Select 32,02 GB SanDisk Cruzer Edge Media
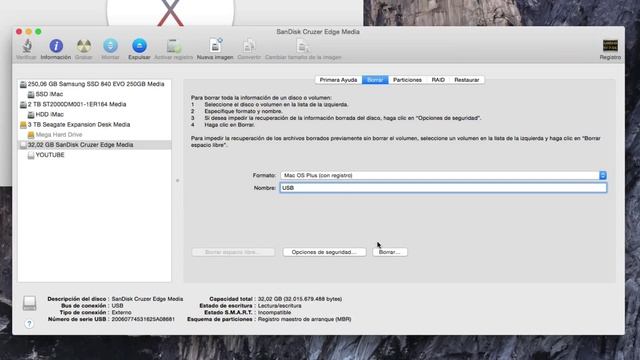The width and height of the screenshot is (640, 360). 94,145
